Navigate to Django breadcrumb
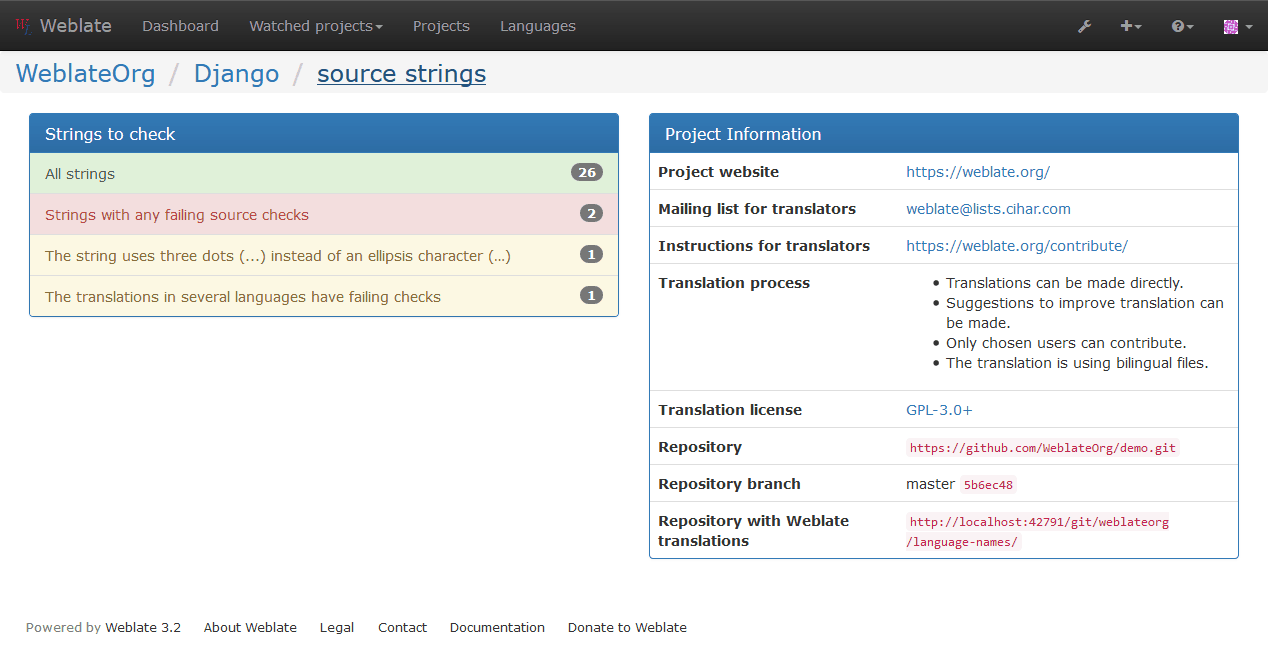 pyautogui.click(x=236, y=73)
